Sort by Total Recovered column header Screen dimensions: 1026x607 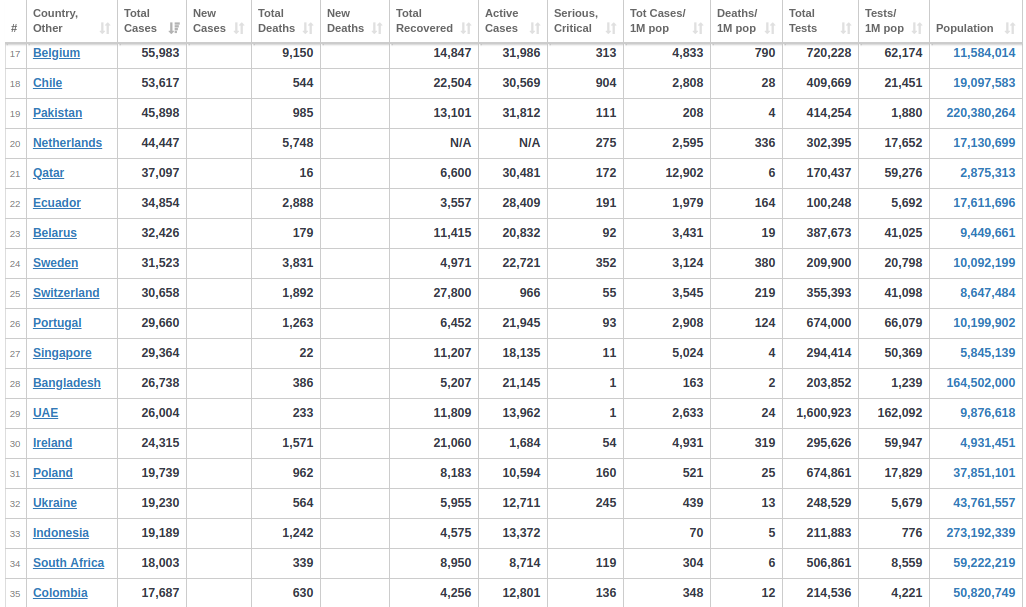[x=434, y=21]
